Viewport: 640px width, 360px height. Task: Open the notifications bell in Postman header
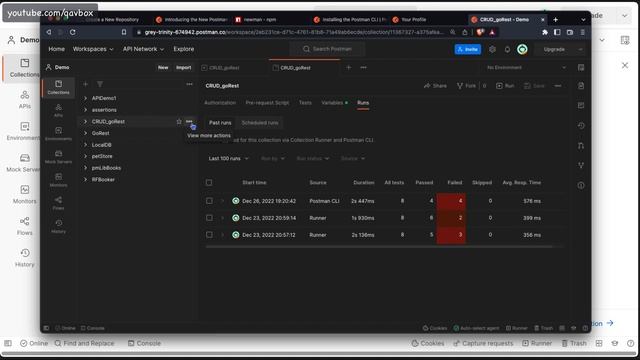[x=507, y=49]
